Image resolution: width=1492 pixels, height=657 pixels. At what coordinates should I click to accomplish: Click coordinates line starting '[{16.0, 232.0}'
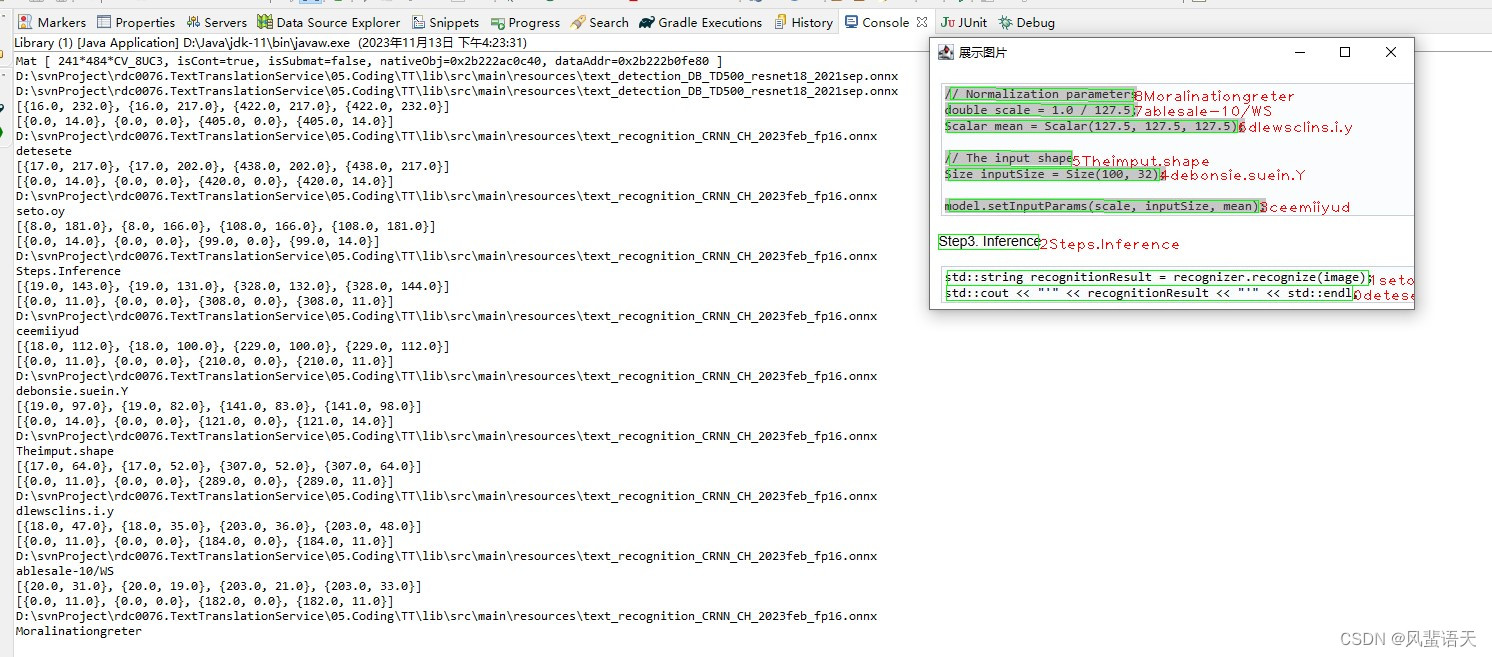(219, 106)
